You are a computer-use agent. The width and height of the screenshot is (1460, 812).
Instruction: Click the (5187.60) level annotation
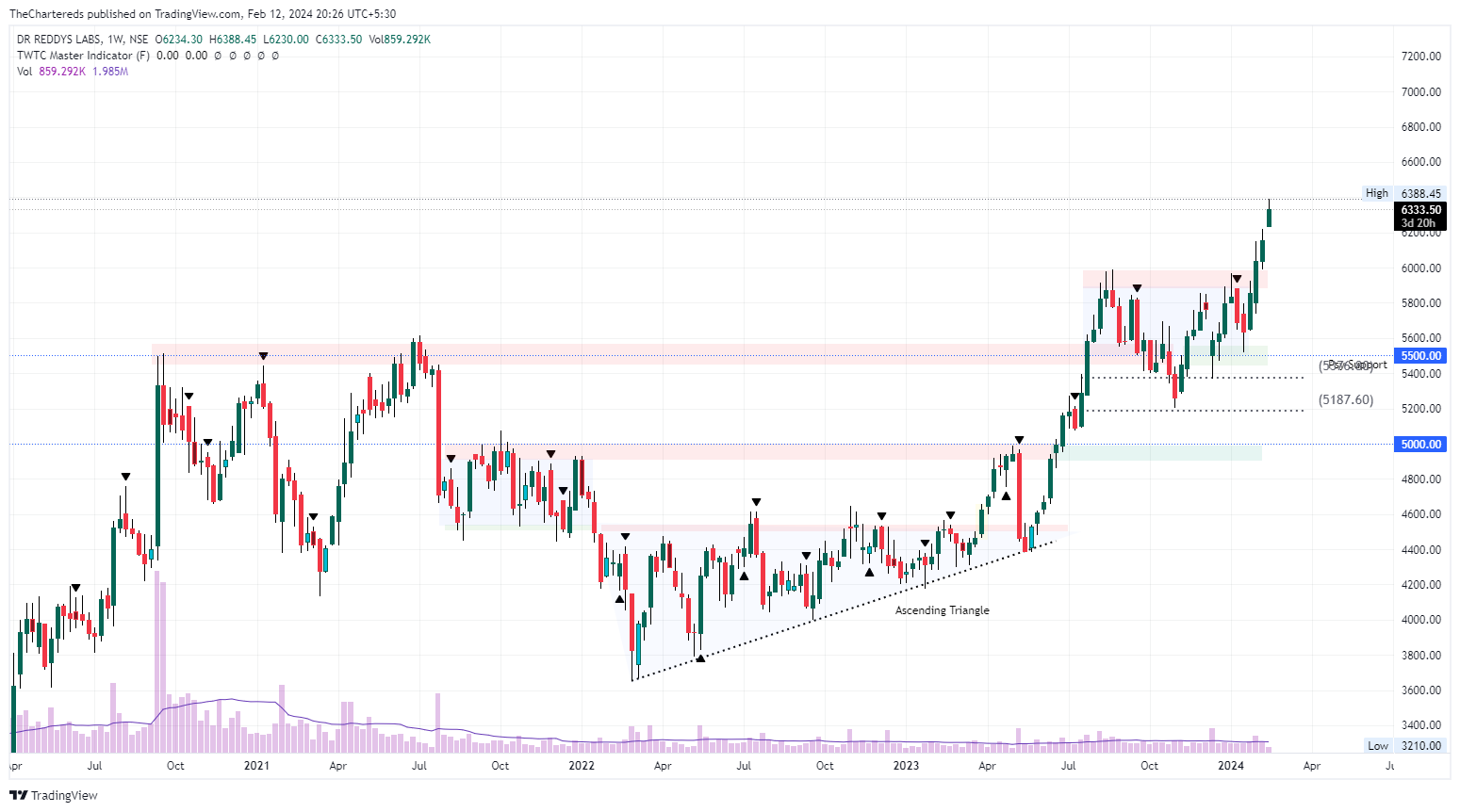[1346, 400]
